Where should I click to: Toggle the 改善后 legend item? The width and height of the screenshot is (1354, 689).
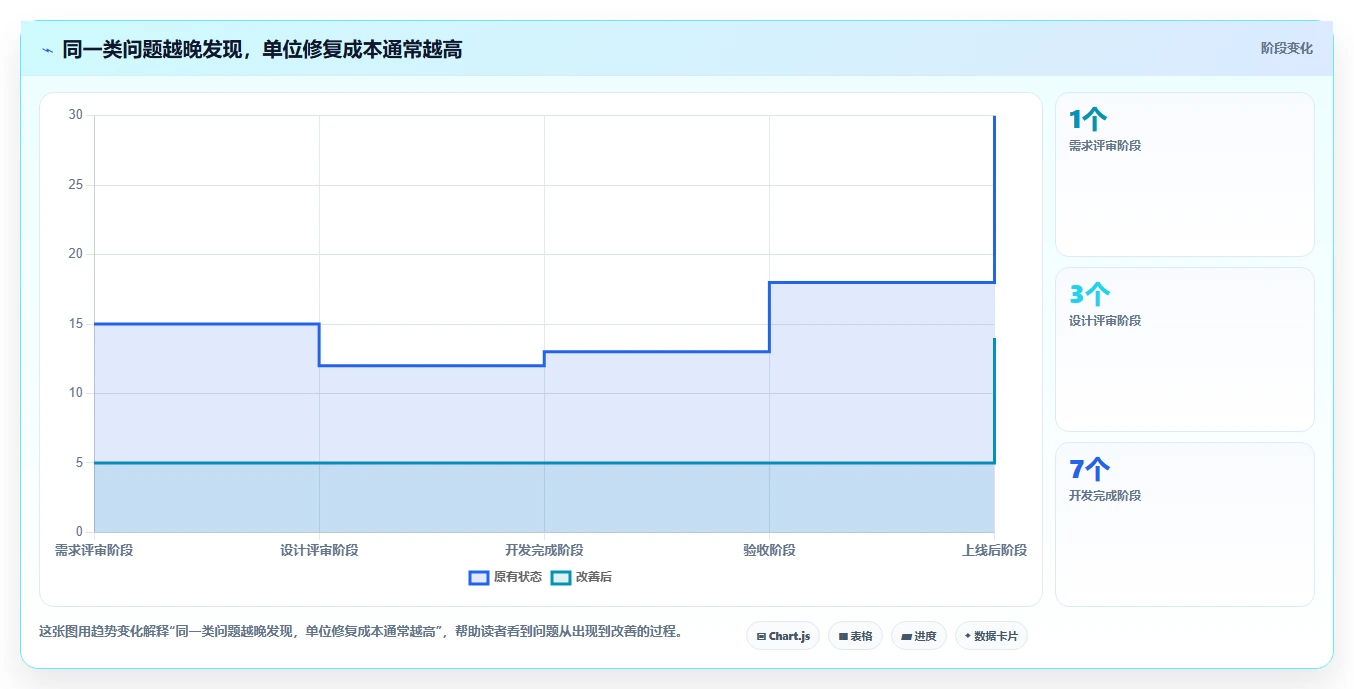click(x=582, y=577)
